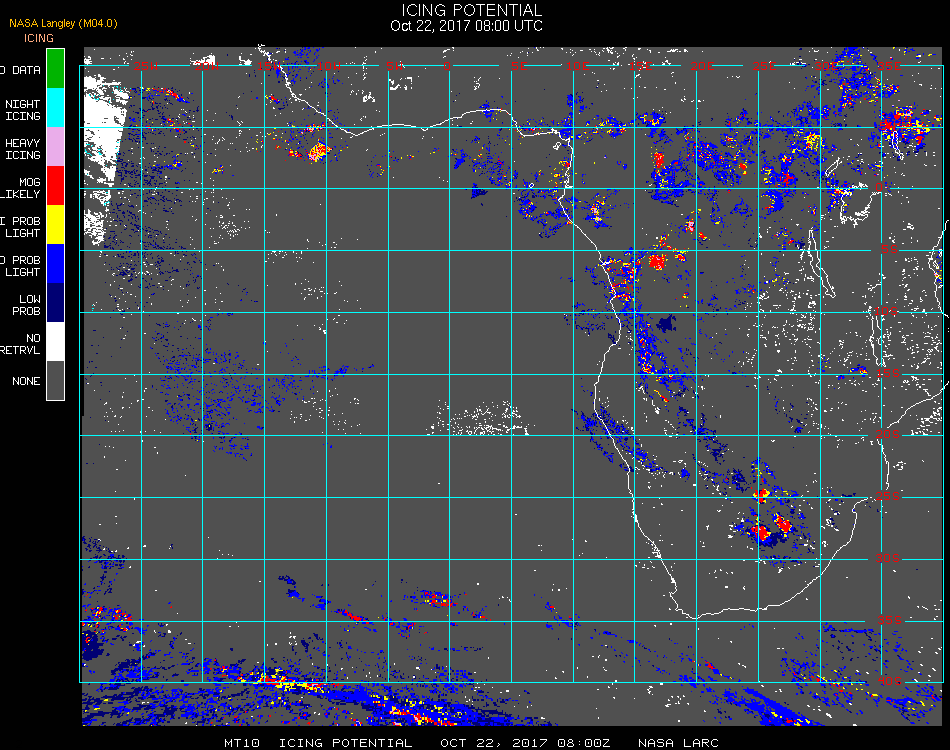Click 'NASA LARC' in the bottom caption
This screenshot has height=750, width=950.
678,743
